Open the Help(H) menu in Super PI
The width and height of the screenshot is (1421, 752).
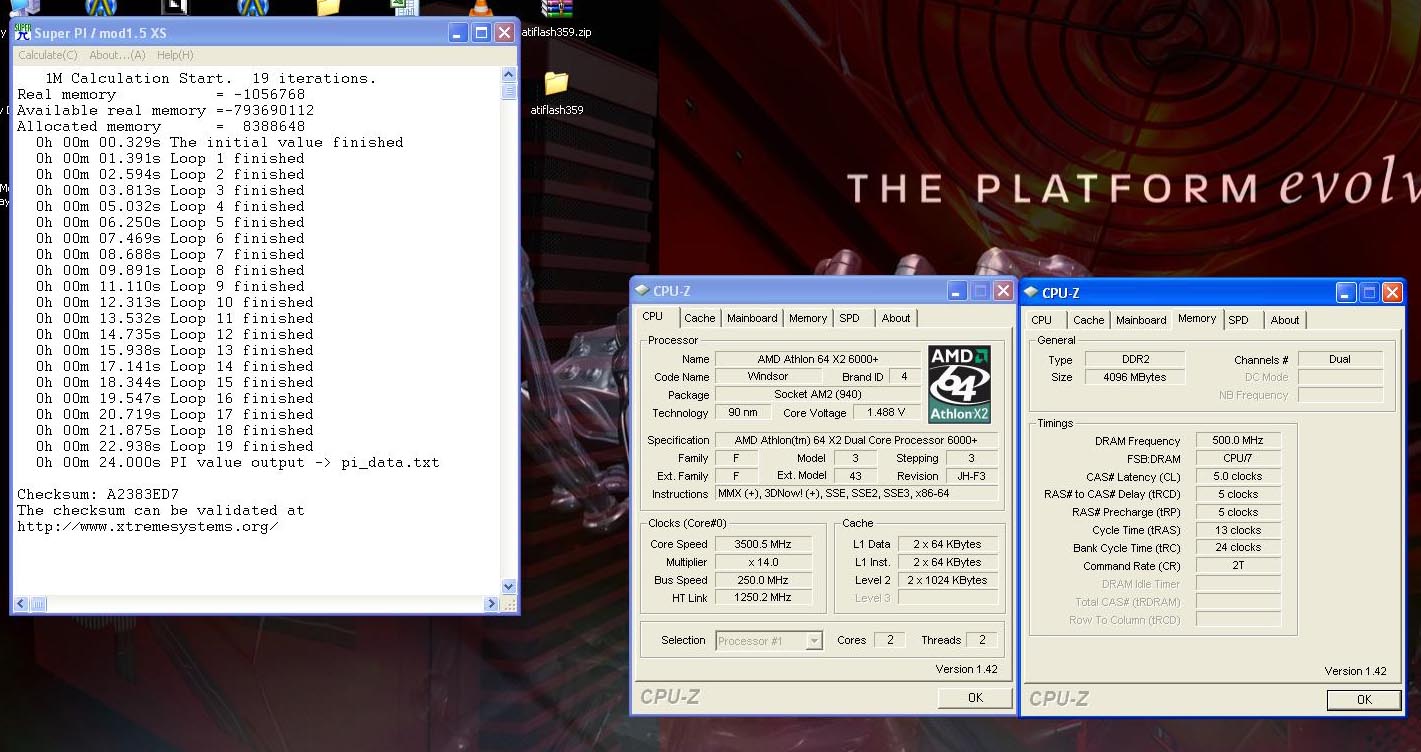[x=175, y=55]
